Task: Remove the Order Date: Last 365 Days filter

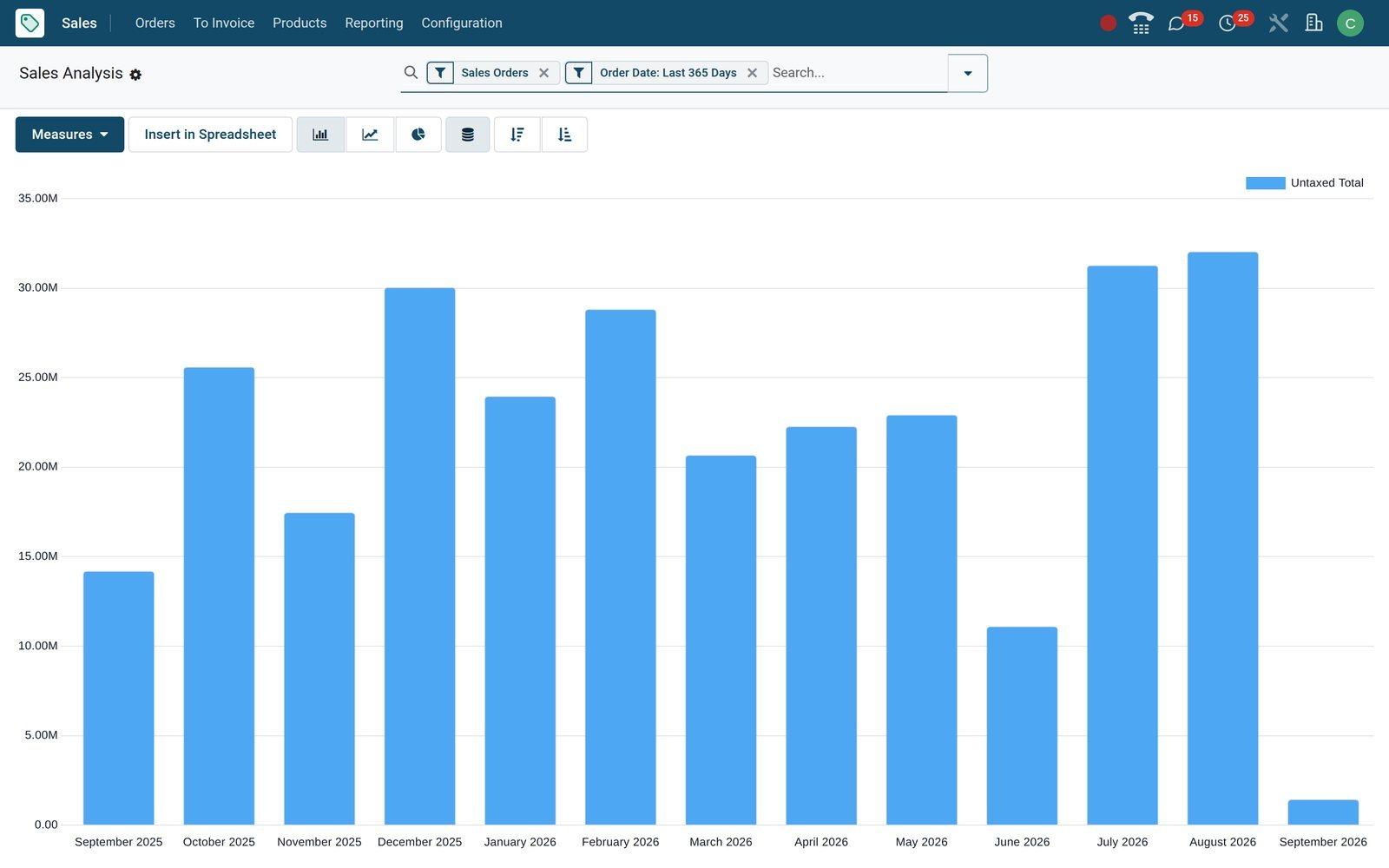Action: (752, 73)
